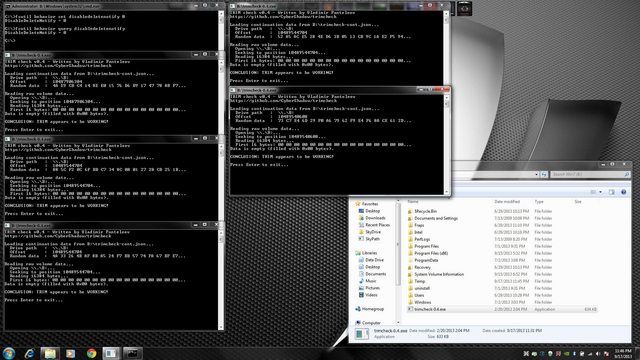Open the Windows Start orb
640x360 pixels.
[9, 353]
